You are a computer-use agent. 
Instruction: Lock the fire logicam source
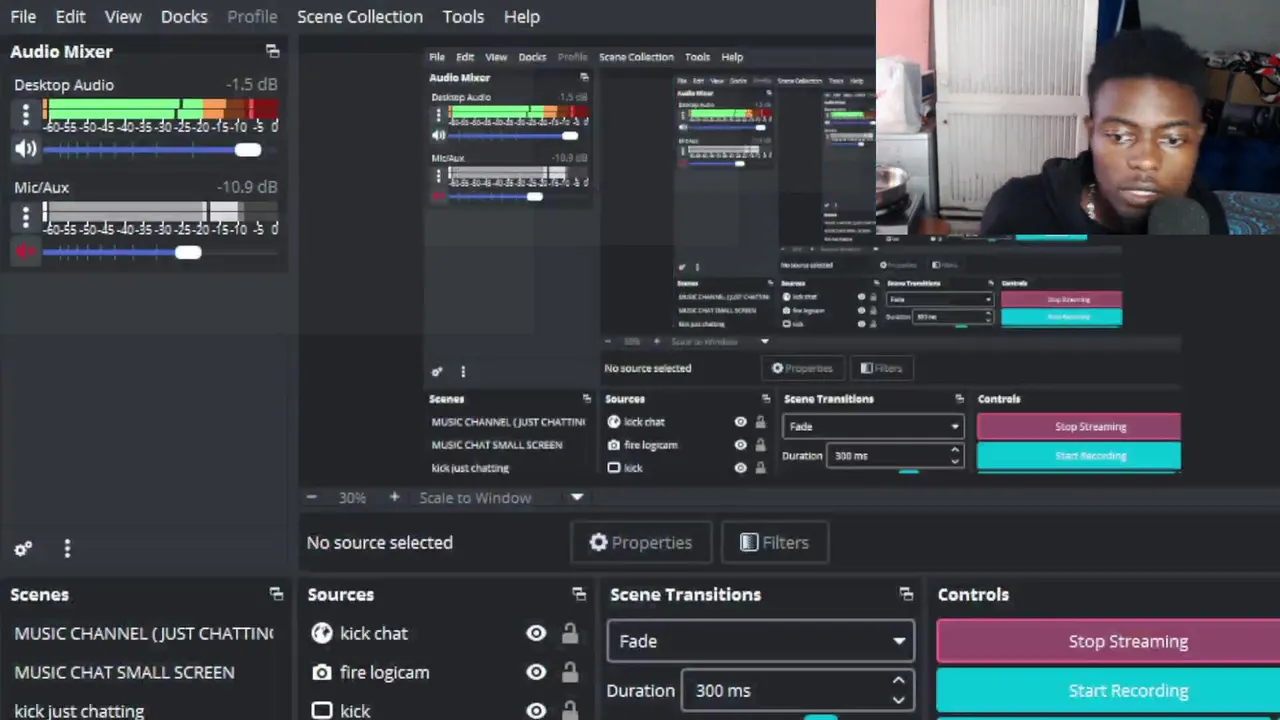[x=570, y=672]
